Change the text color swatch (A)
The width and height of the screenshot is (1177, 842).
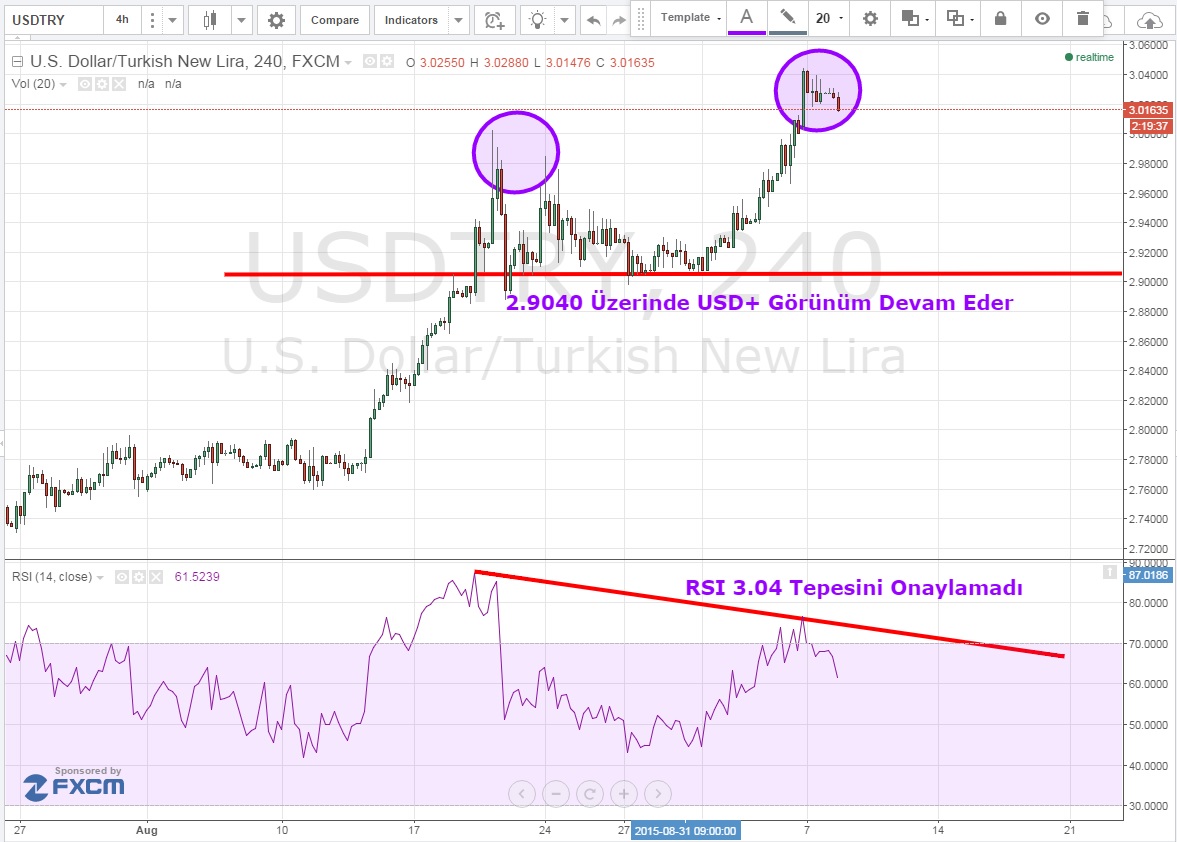[x=745, y=18]
